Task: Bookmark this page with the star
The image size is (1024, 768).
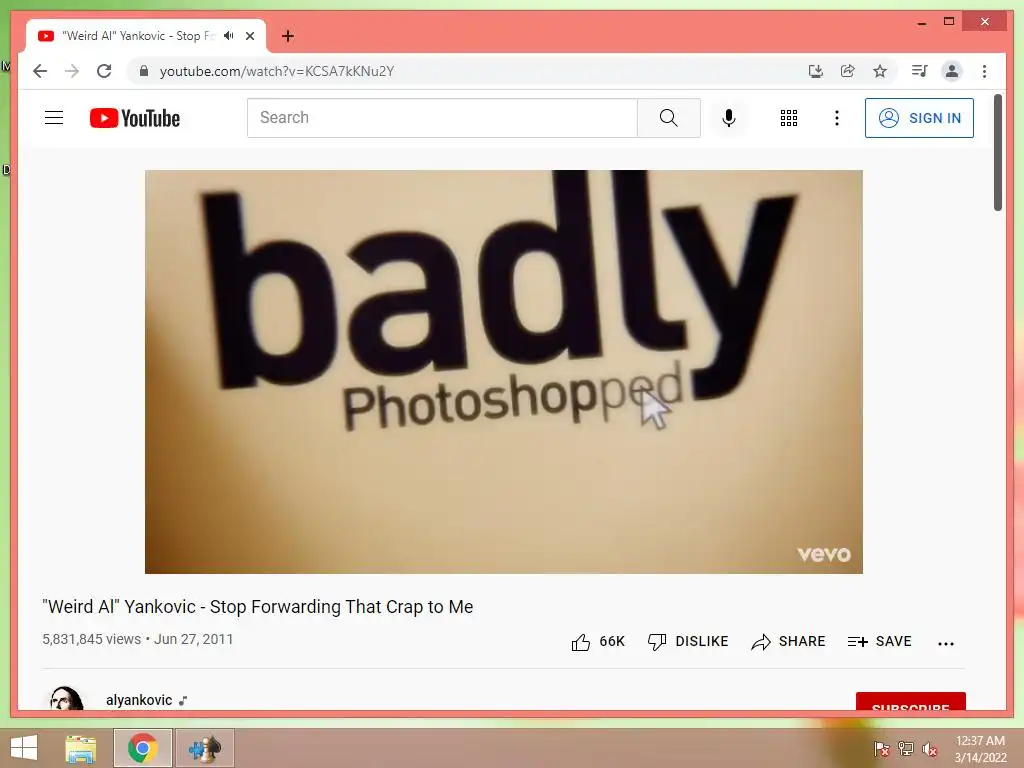Action: click(880, 71)
